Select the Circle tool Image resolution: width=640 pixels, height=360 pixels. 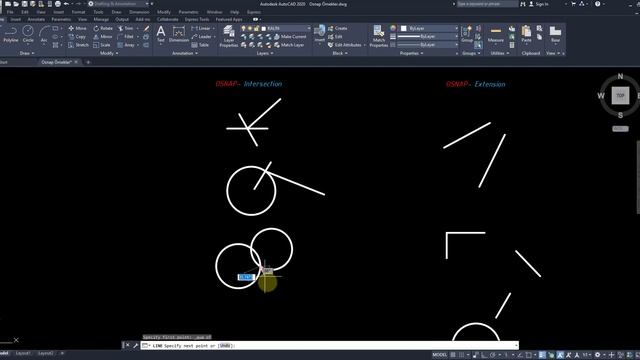(28, 34)
